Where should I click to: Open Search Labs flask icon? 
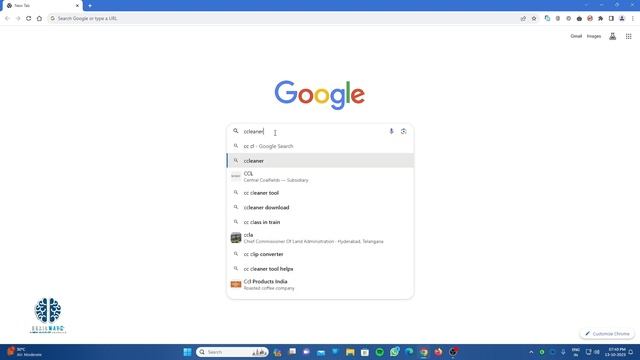pyautogui.click(x=613, y=36)
